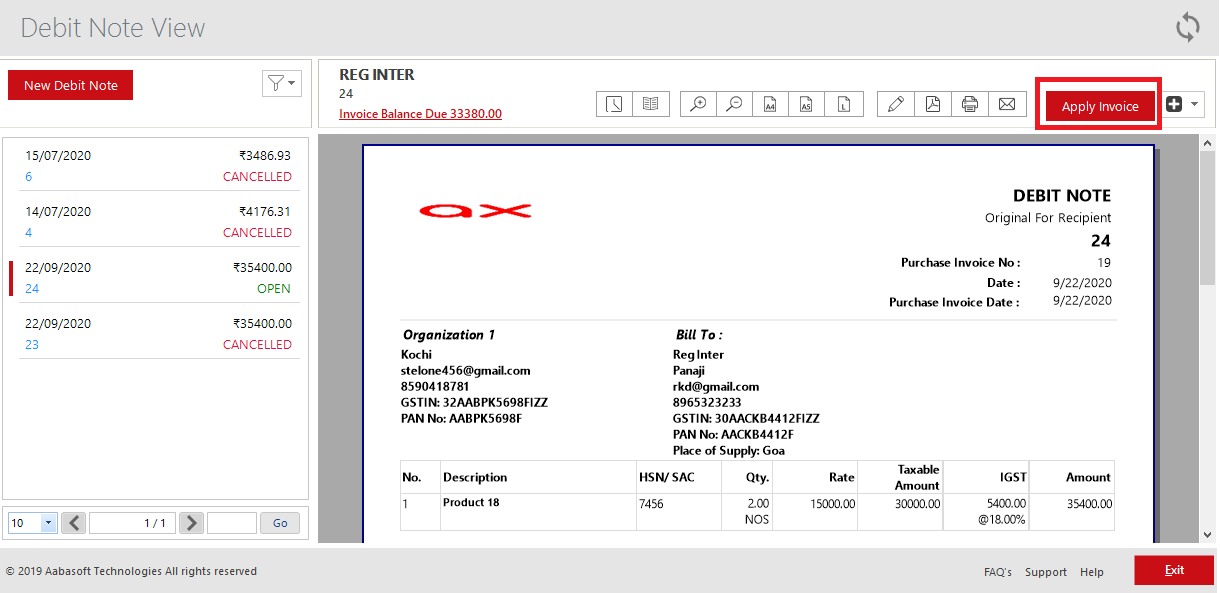Open the filter dropdown above the list
The width and height of the screenshot is (1220, 593).
tap(281, 83)
